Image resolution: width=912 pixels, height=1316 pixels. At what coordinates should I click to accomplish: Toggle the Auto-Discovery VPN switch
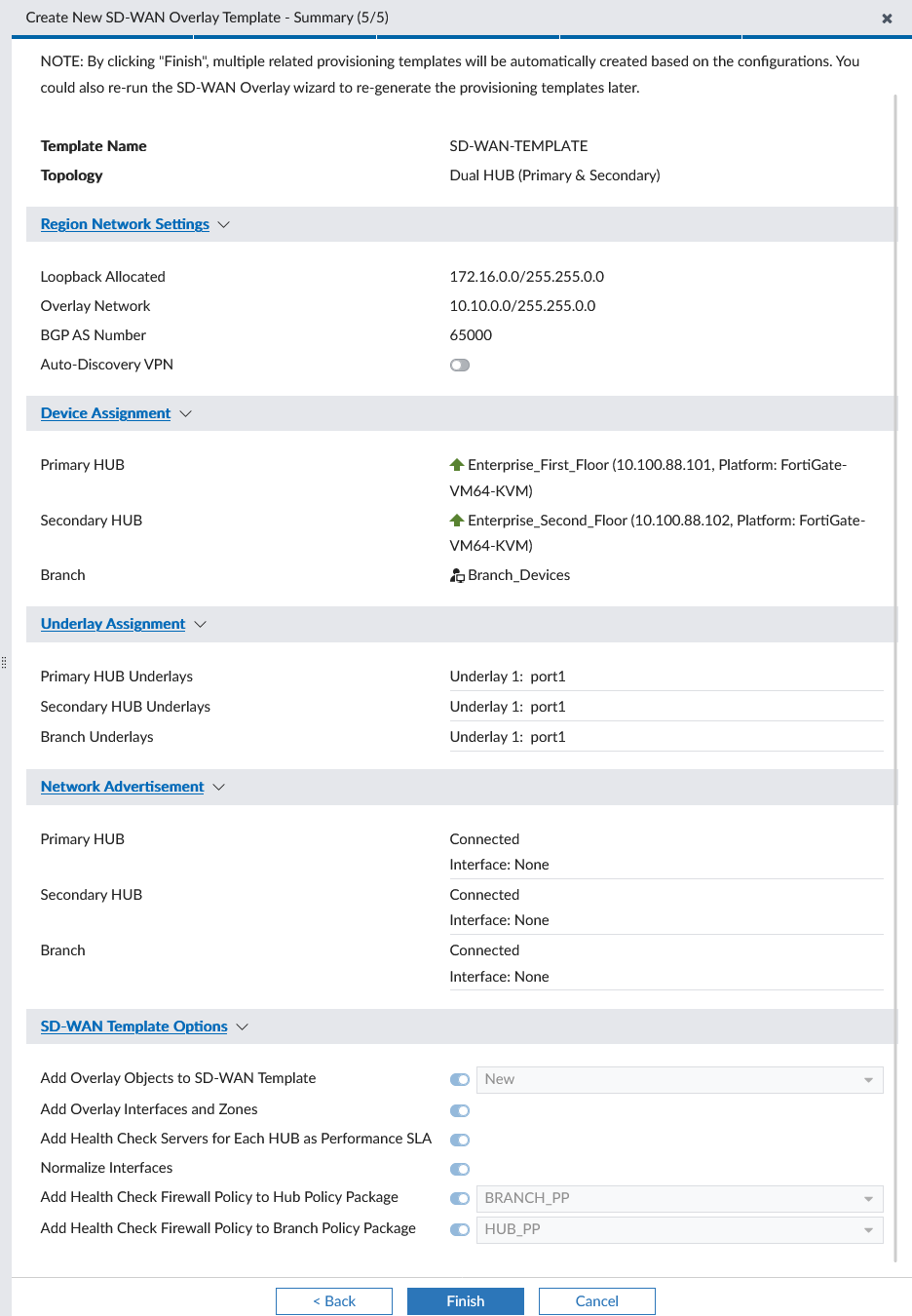[460, 366]
